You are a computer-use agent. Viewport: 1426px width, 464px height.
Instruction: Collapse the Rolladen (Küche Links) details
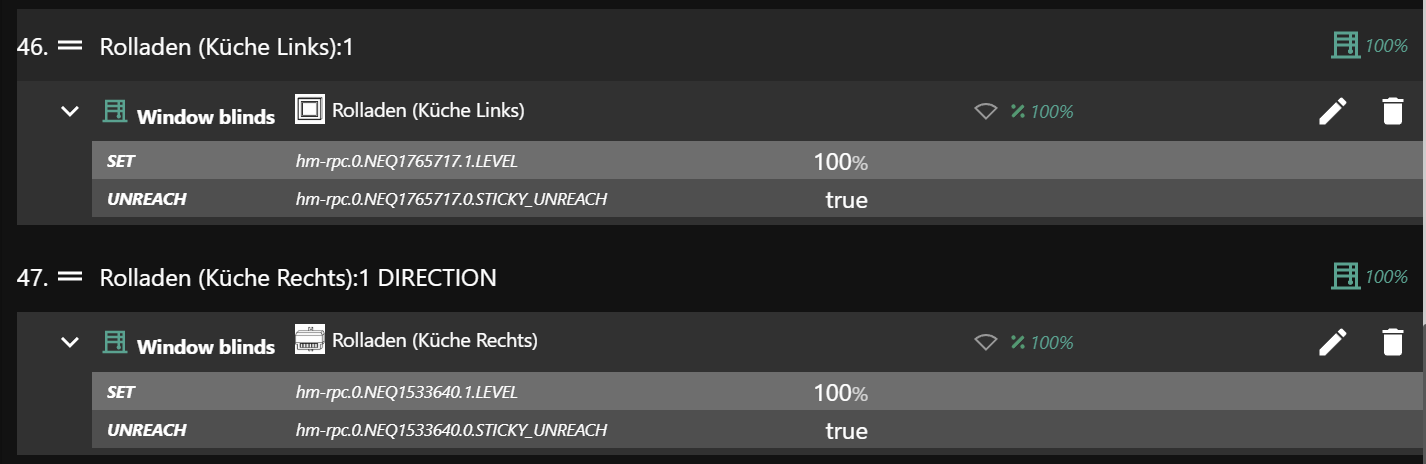[69, 111]
